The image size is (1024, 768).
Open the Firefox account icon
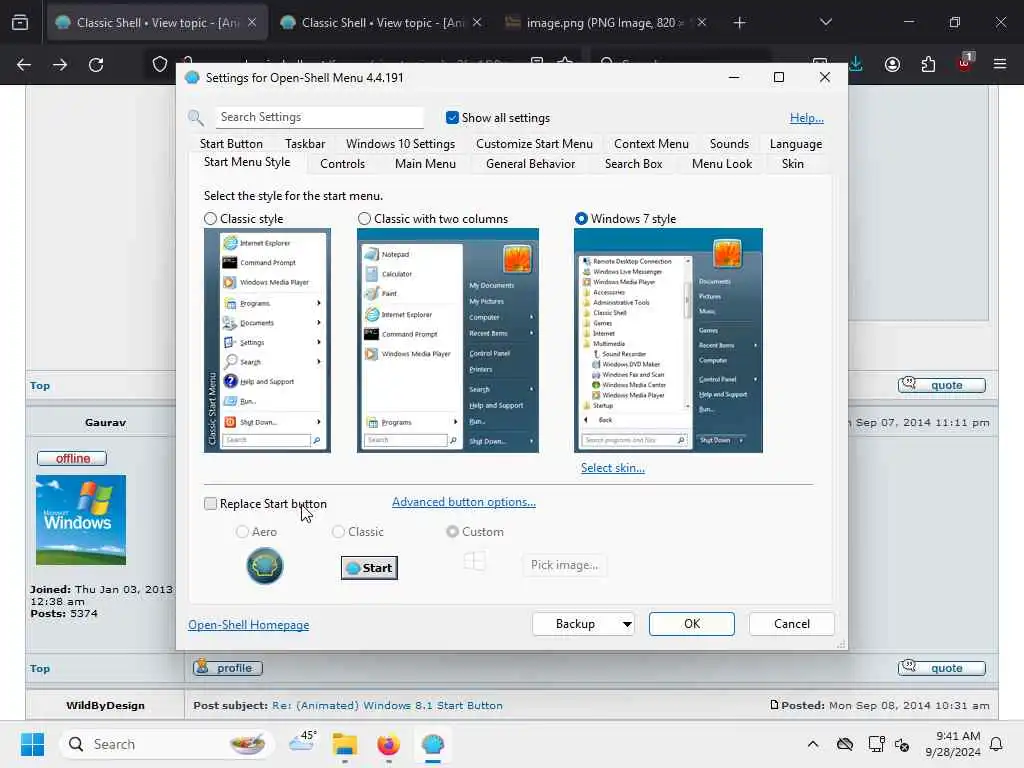(892, 65)
